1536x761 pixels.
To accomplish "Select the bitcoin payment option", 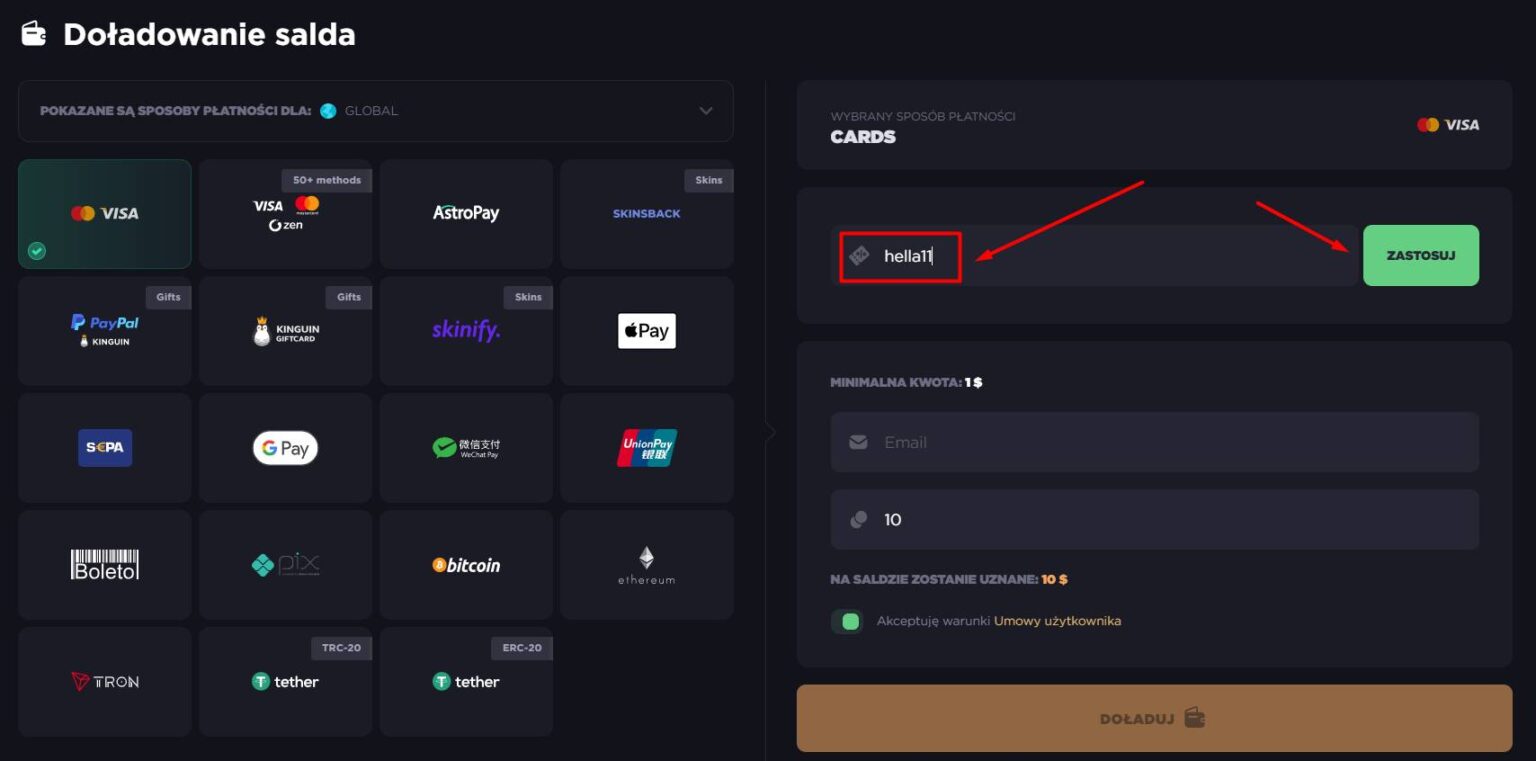I will (466, 565).
